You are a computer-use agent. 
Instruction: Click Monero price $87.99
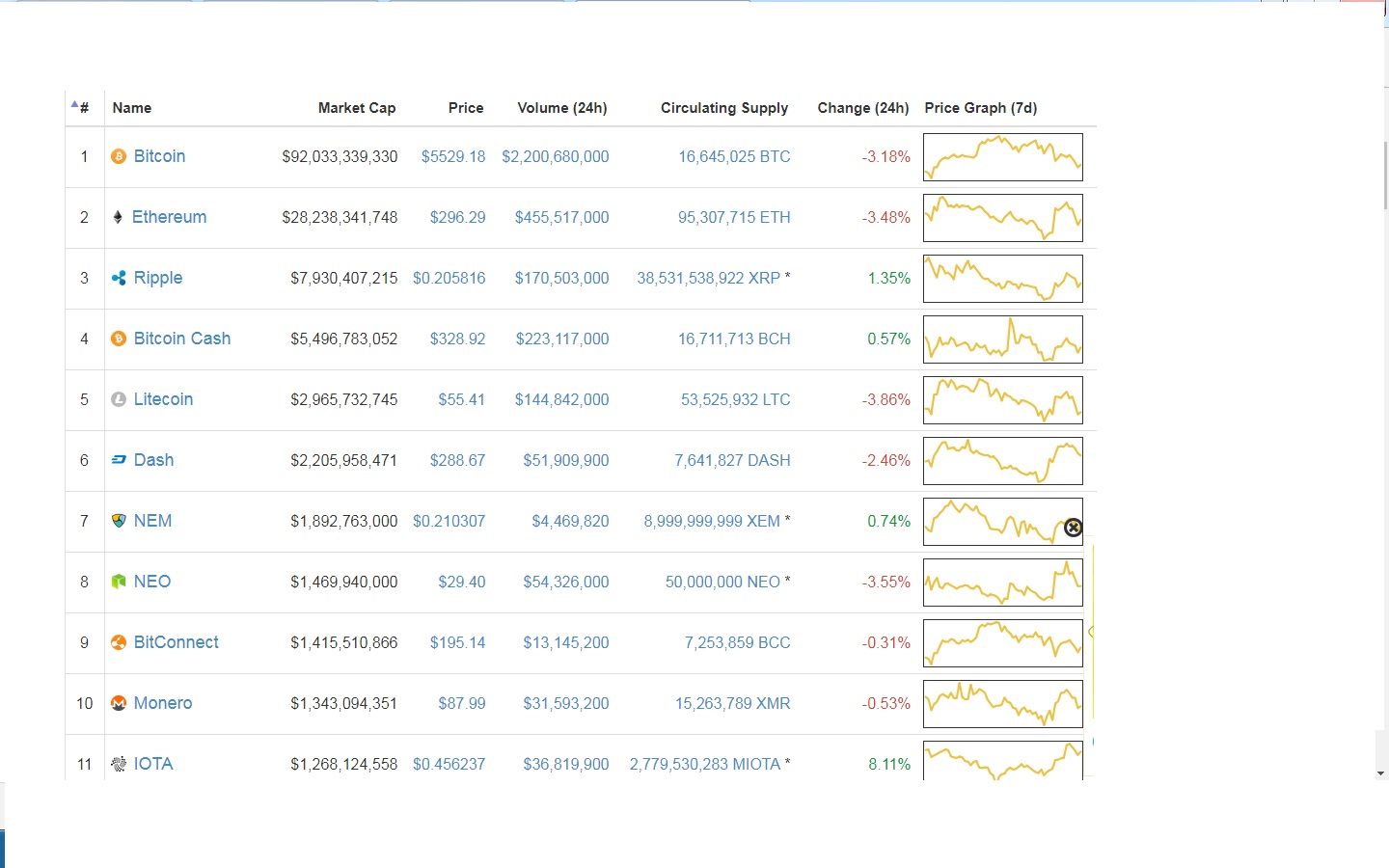point(462,703)
